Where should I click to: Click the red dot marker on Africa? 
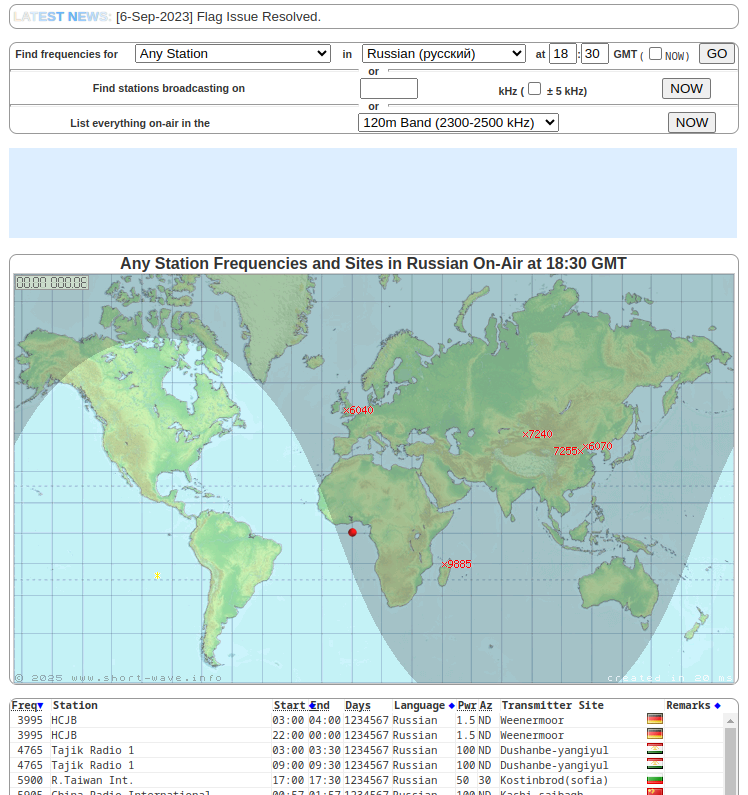point(352,532)
